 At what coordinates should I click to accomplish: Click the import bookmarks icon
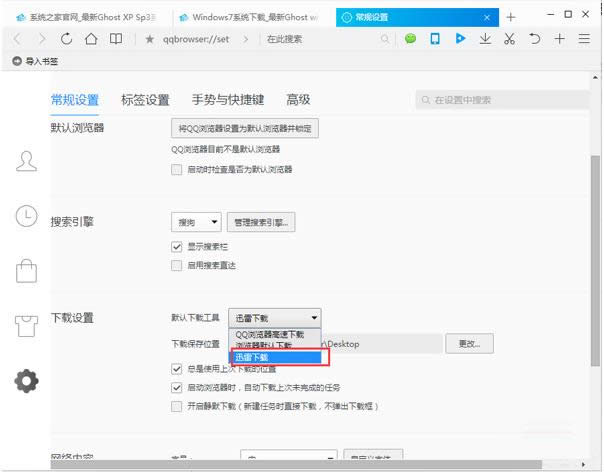(x=17, y=61)
